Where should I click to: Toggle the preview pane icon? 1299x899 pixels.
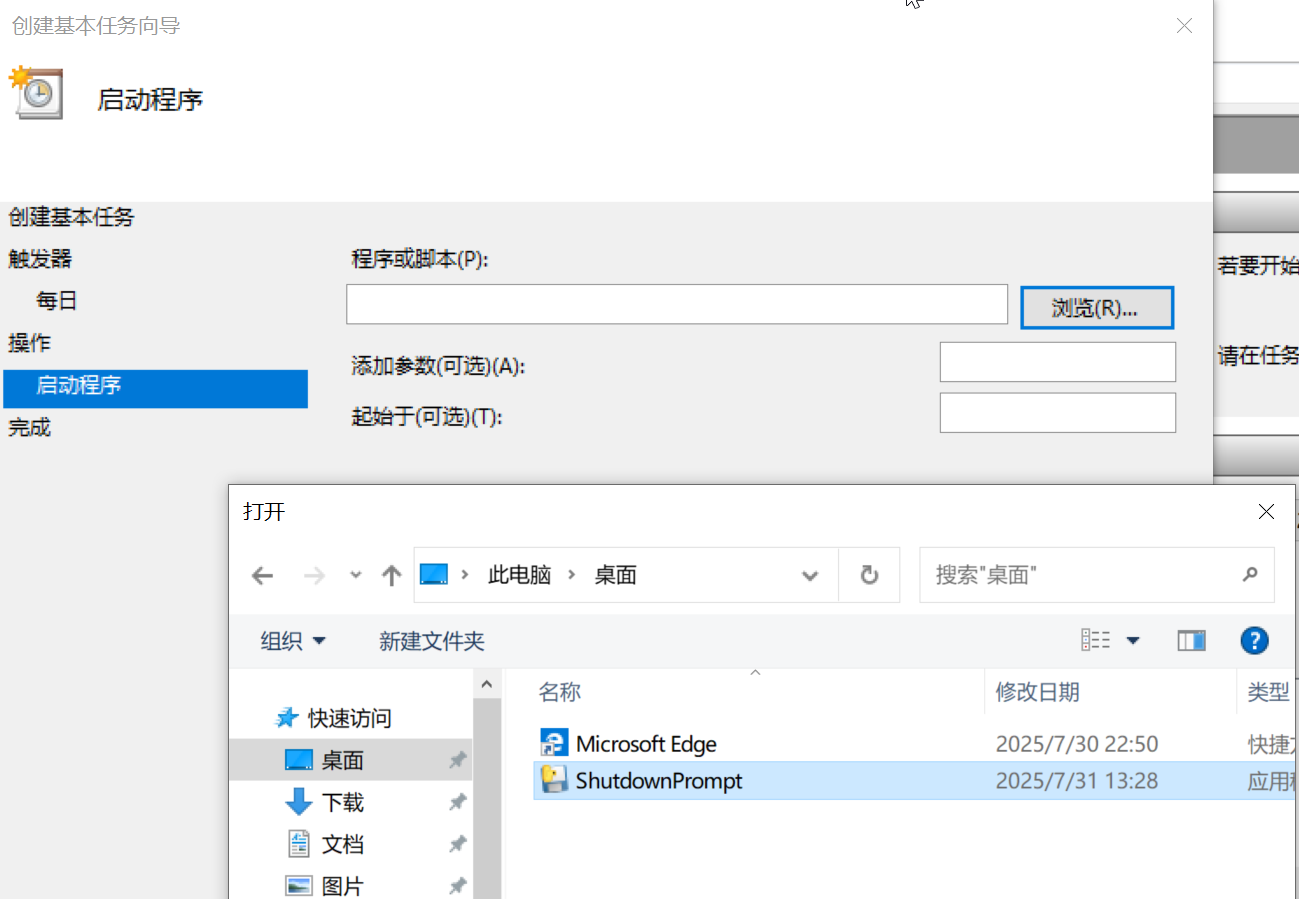pyautogui.click(x=1191, y=640)
